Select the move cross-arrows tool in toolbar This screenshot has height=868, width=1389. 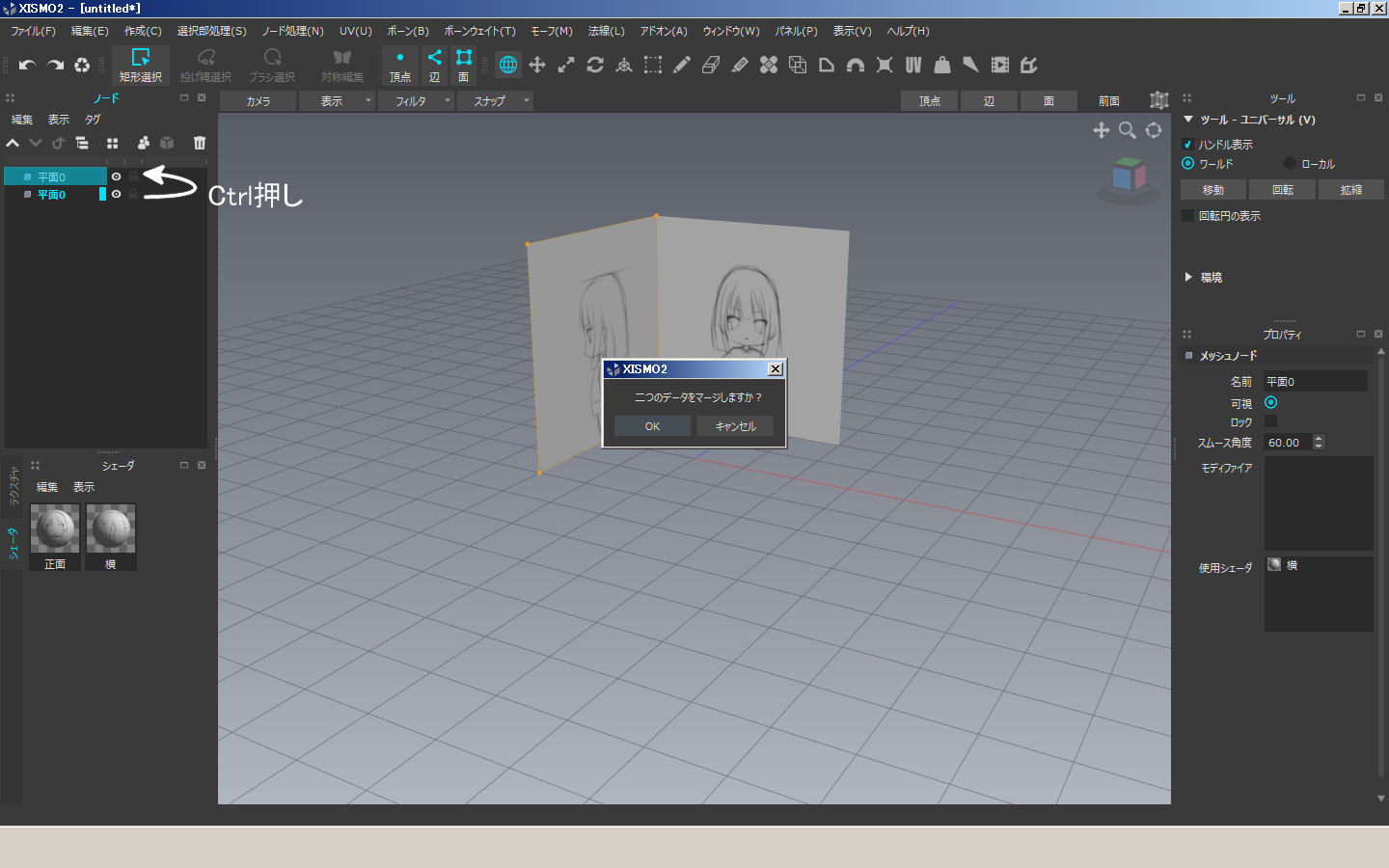(x=537, y=65)
